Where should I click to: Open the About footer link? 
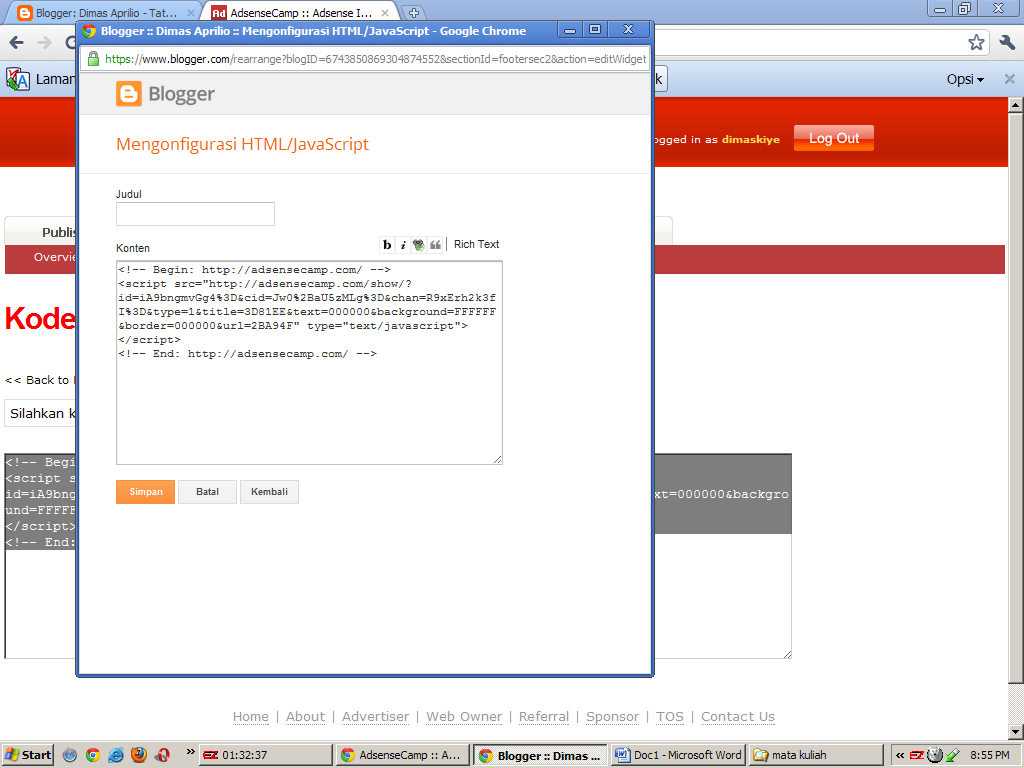pos(305,716)
